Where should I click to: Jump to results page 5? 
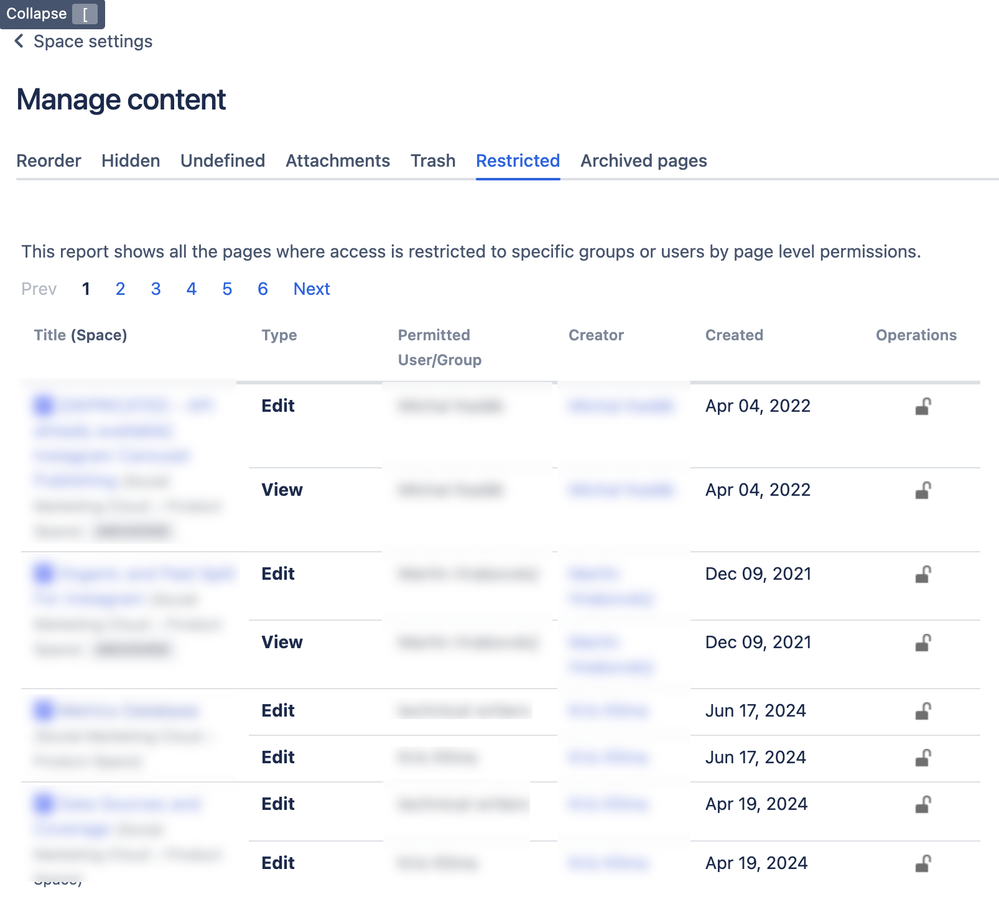point(227,289)
